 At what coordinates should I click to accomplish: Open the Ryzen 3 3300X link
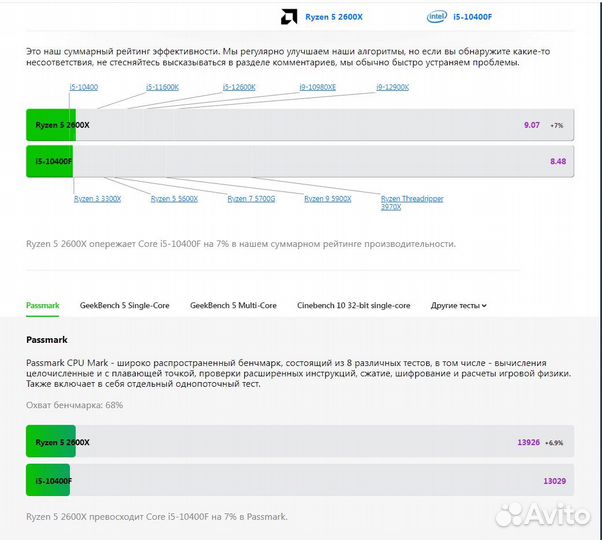tap(97, 199)
